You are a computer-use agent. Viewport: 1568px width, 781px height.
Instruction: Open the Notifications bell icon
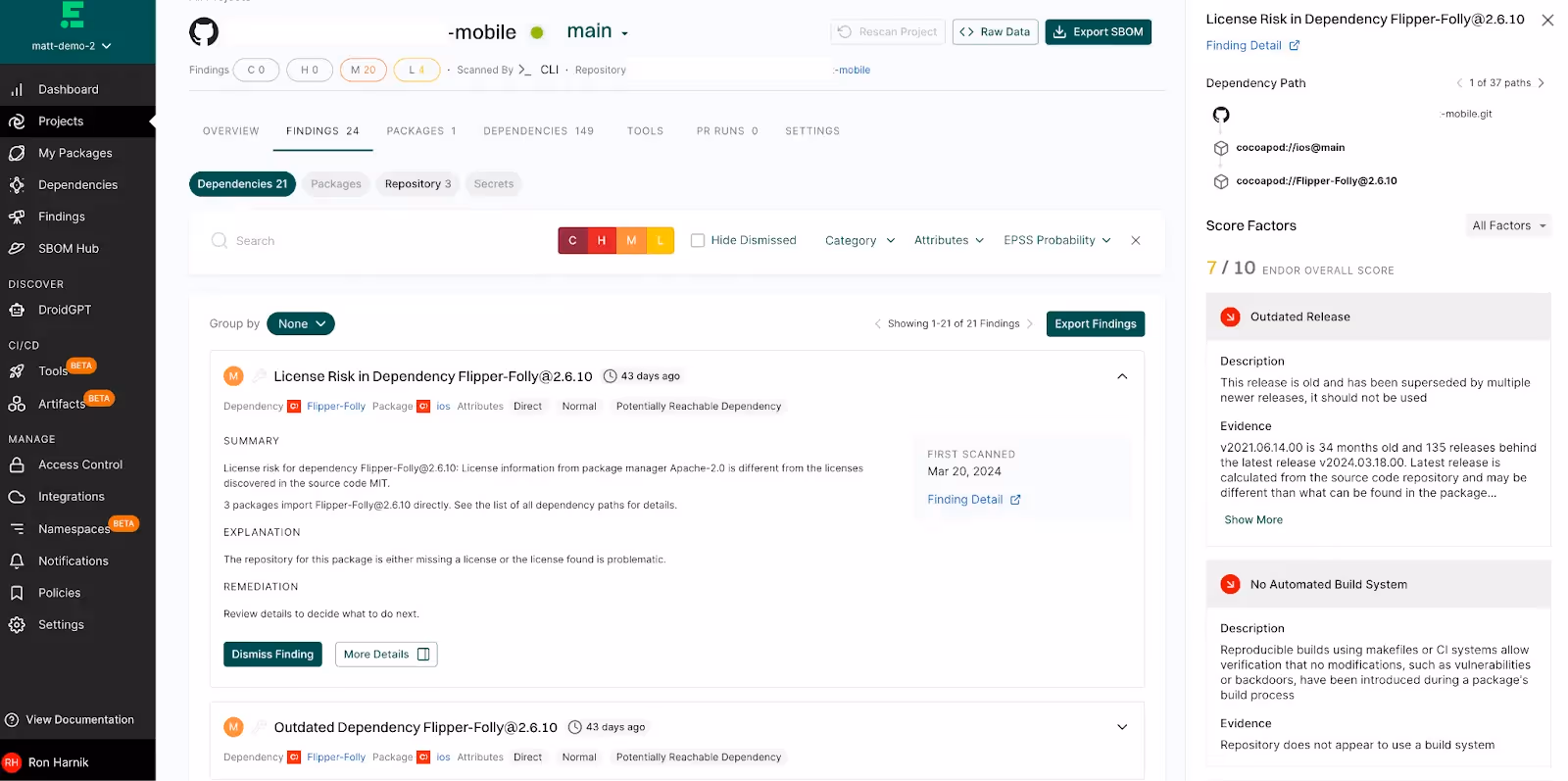tap(17, 561)
